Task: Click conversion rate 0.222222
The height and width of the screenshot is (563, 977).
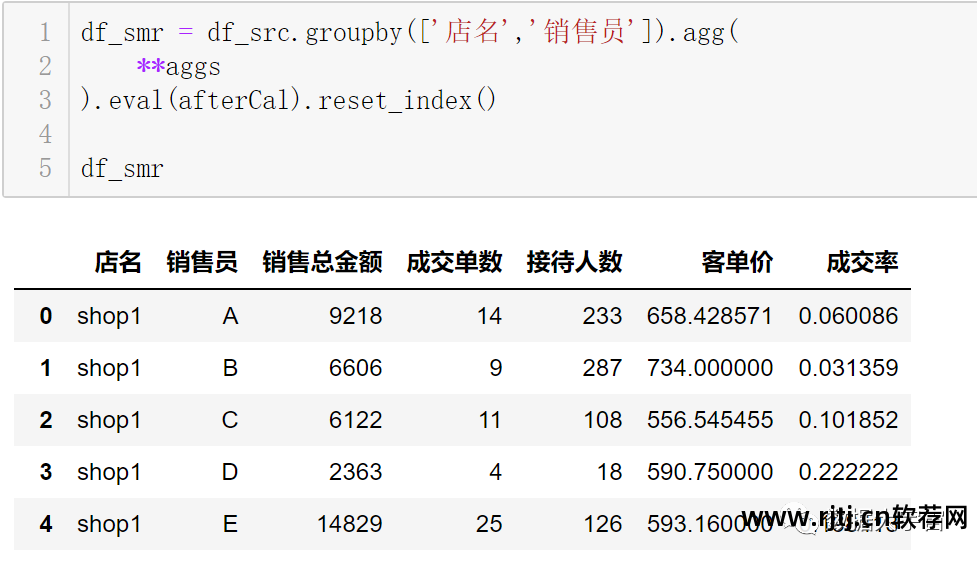Action: coord(848,472)
